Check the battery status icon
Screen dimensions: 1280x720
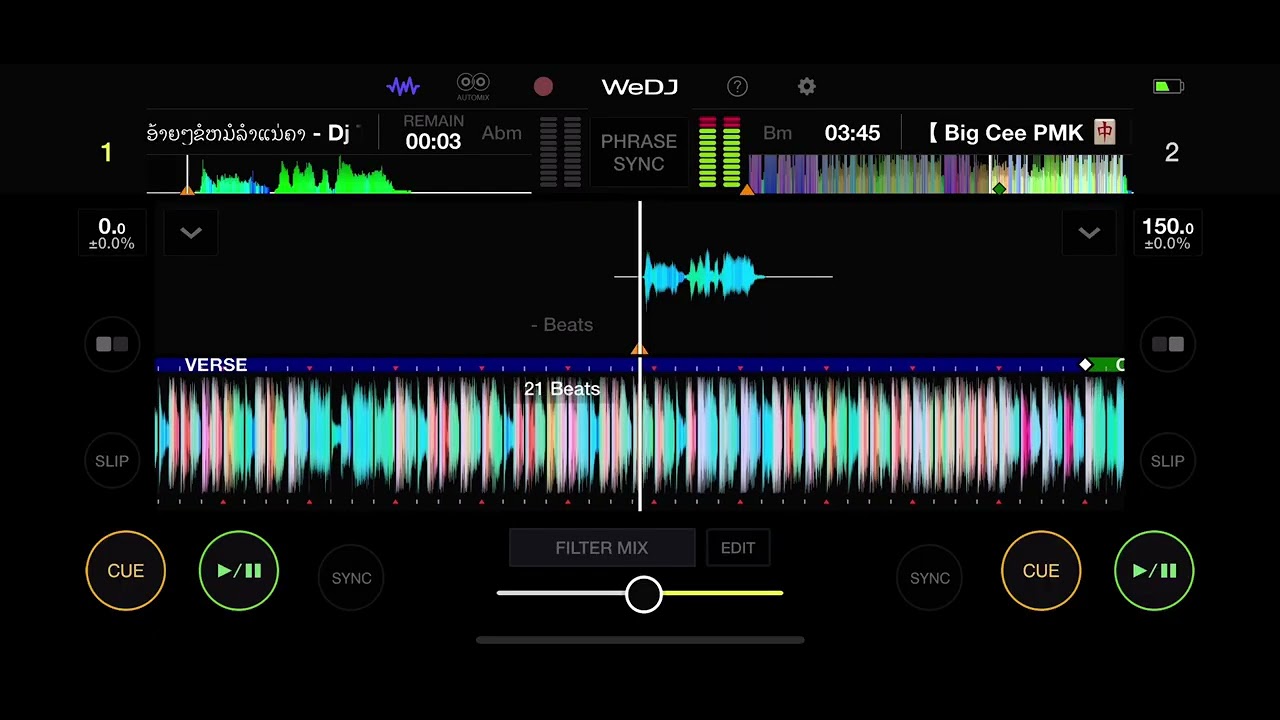[x=1168, y=87]
